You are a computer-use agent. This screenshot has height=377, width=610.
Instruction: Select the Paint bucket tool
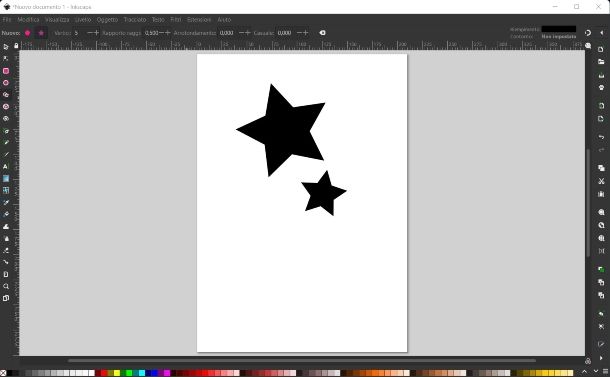point(6,214)
